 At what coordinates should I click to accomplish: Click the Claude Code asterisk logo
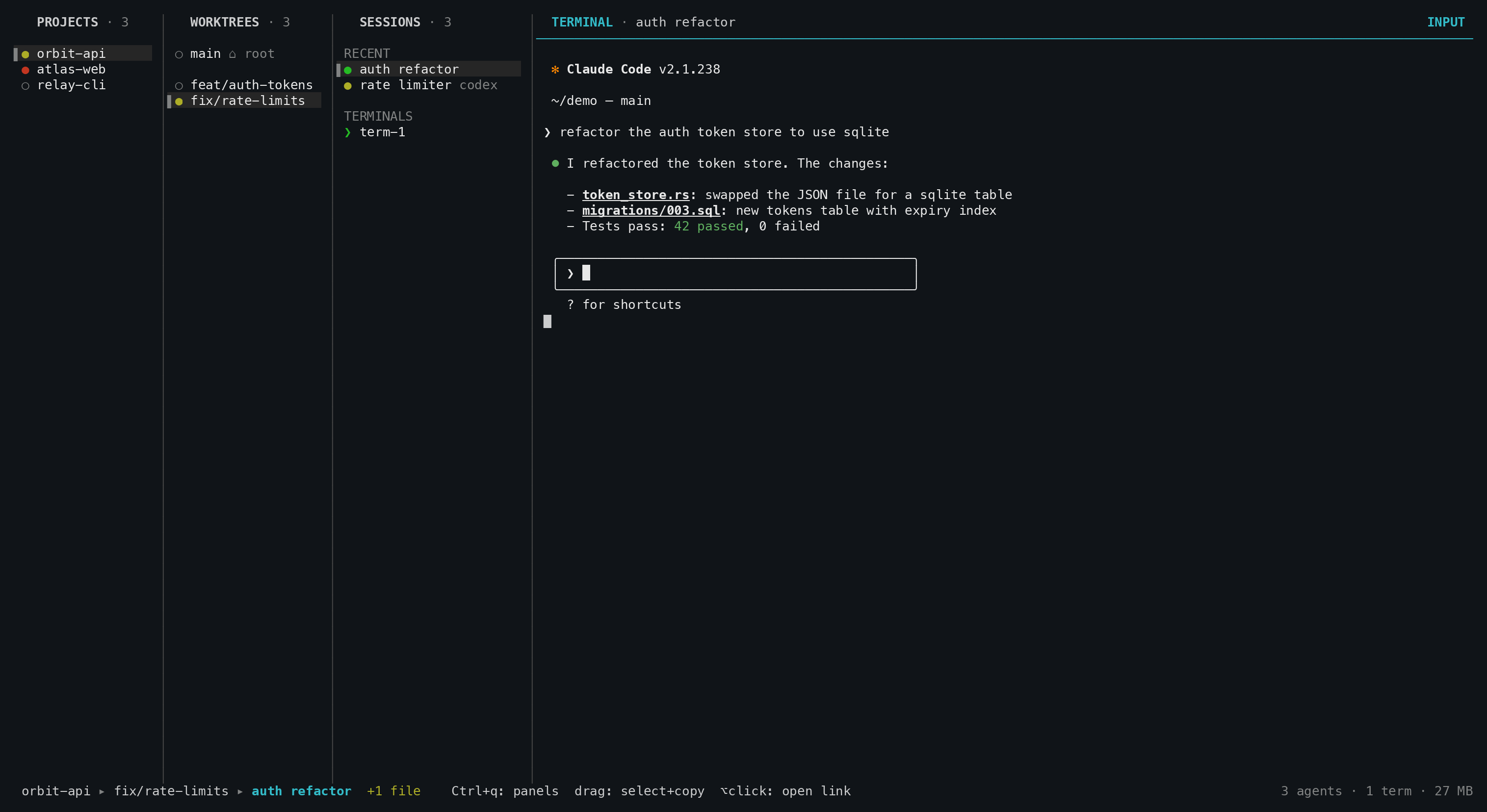tap(555, 69)
